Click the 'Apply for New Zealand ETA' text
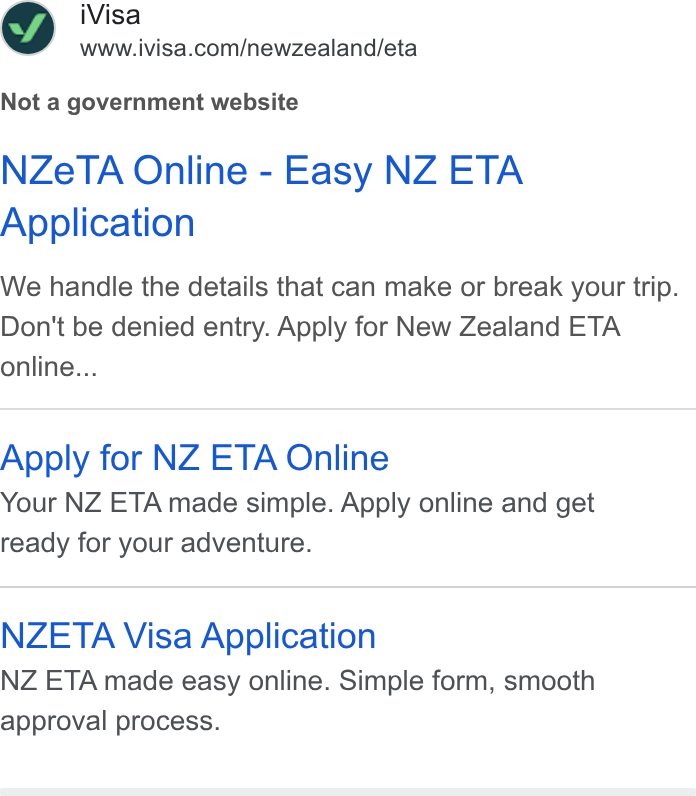 (x=449, y=327)
